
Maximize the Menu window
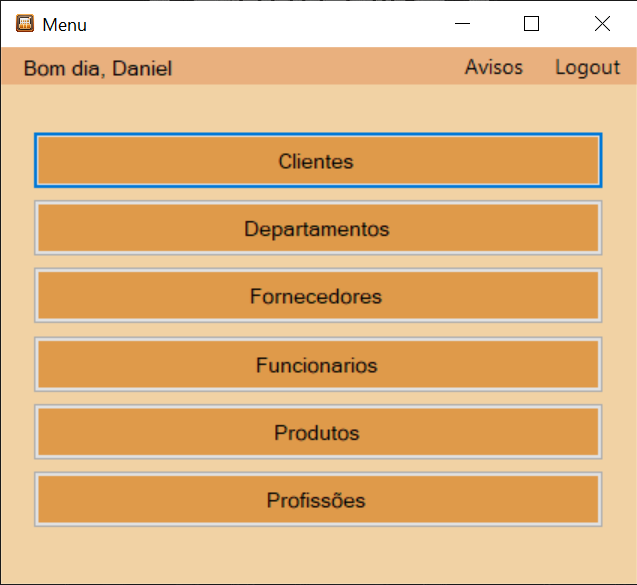tap(531, 24)
